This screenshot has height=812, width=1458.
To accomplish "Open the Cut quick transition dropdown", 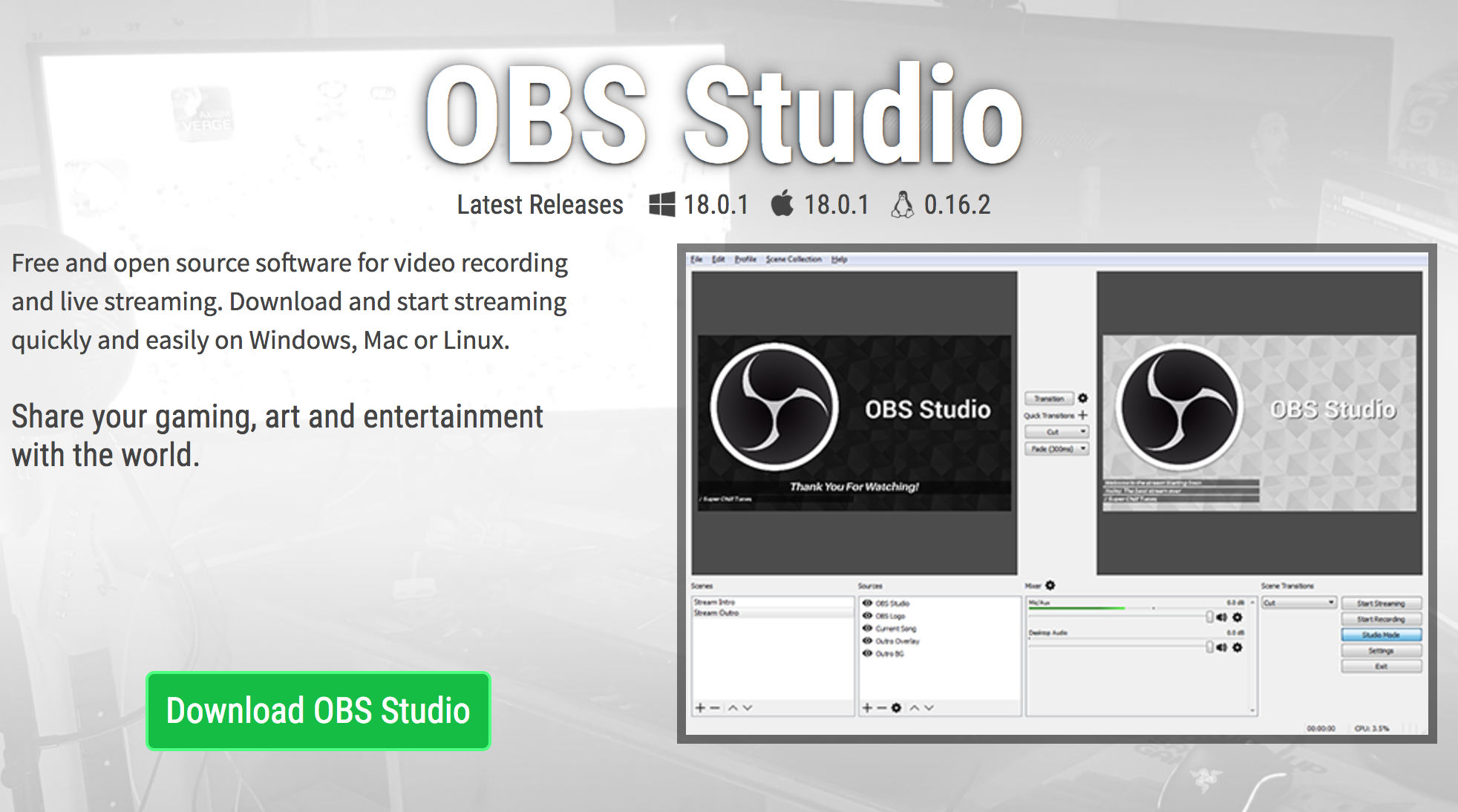I will tap(1056, 432).
